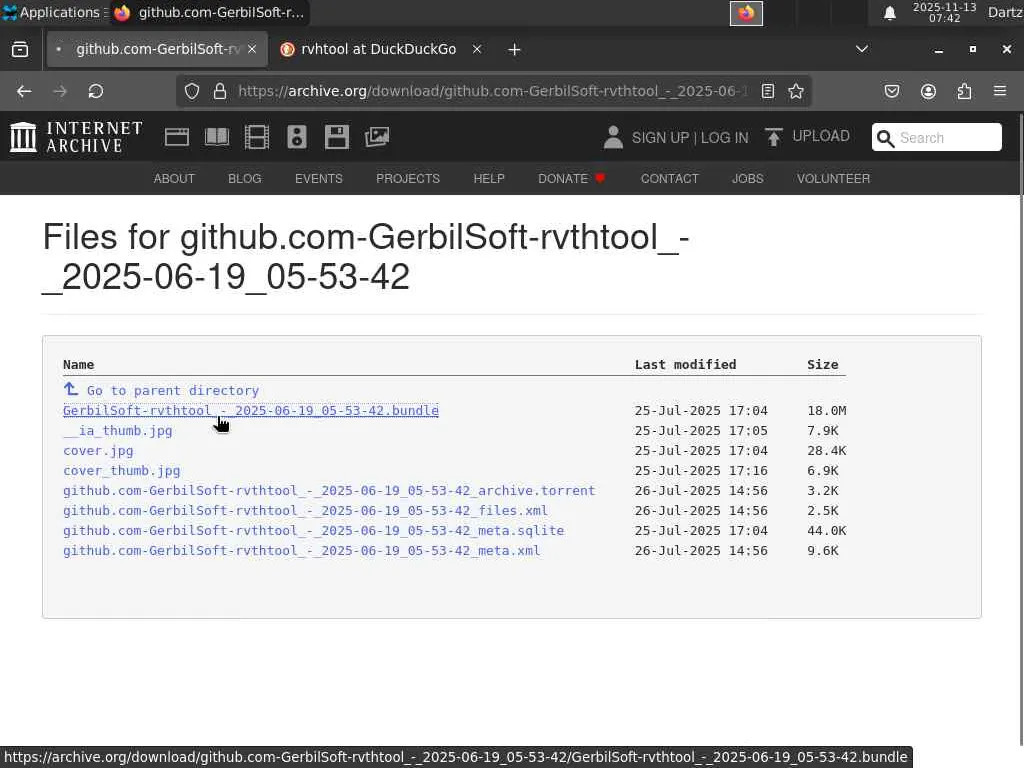Image resolution: width=1024 pixels, height=768 pixels.
Task: Open the VOLUNTEER navigation item
Action: click(833, 178)
